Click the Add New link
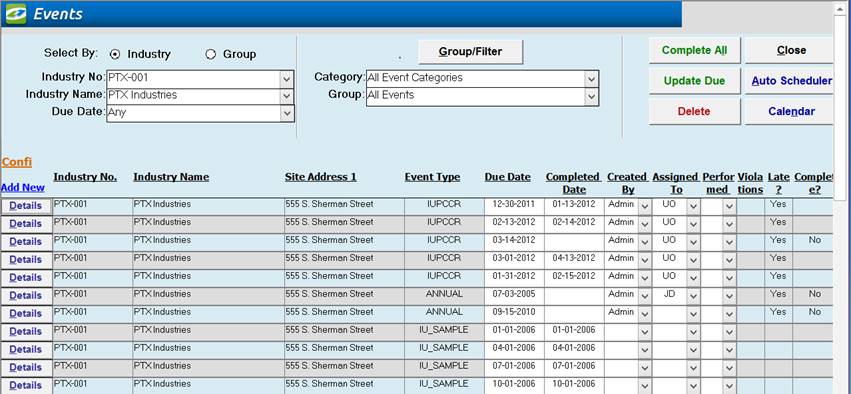The height and width of the screenshot is (394, 851). [x=23, y=188]
